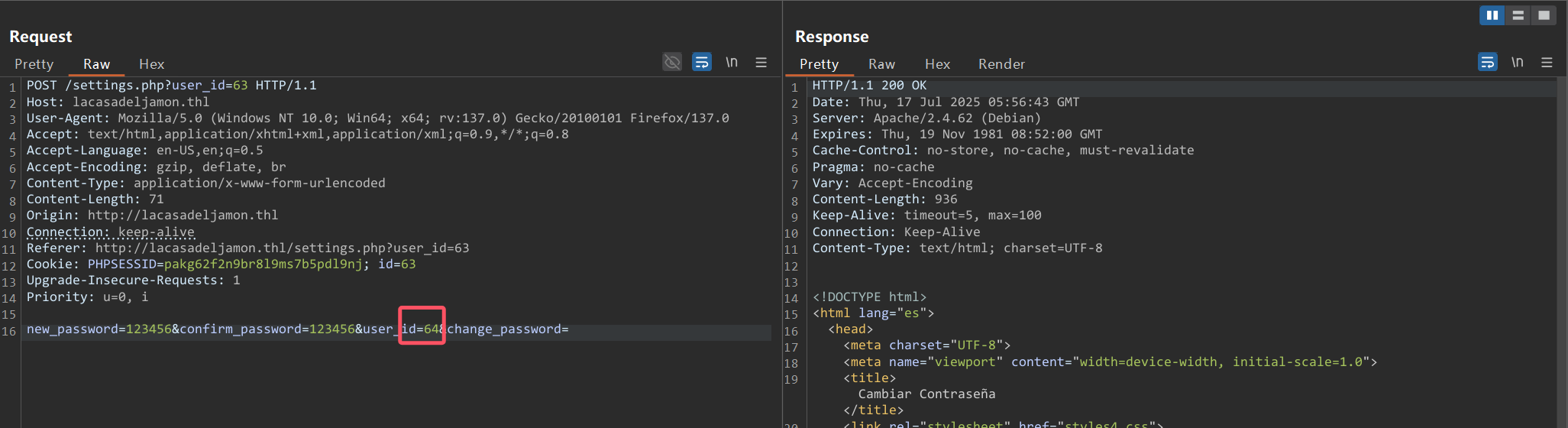The width and height of the screenshot is (1568, 428).
Task: Click the POST /settings.php request line
Action: click(x=171, y=86)
